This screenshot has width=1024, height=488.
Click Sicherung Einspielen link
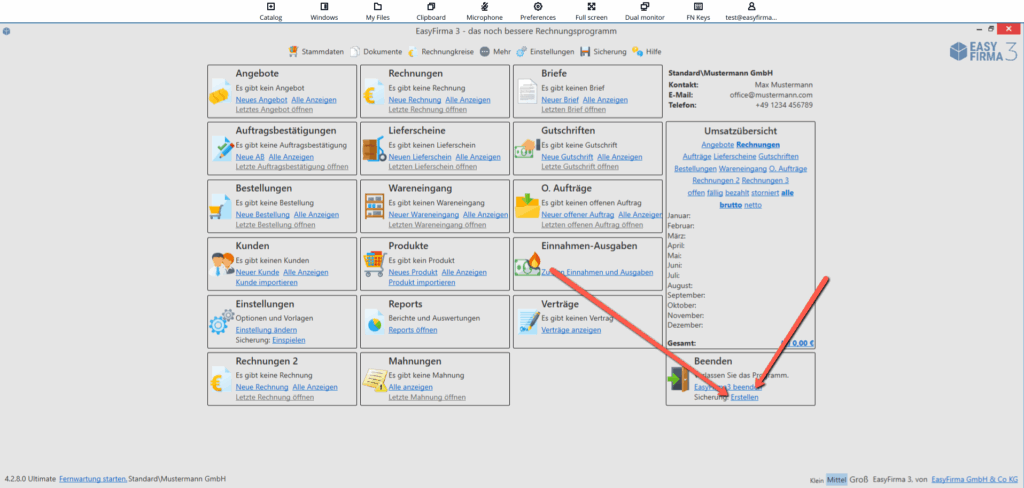tap(289, 340)
